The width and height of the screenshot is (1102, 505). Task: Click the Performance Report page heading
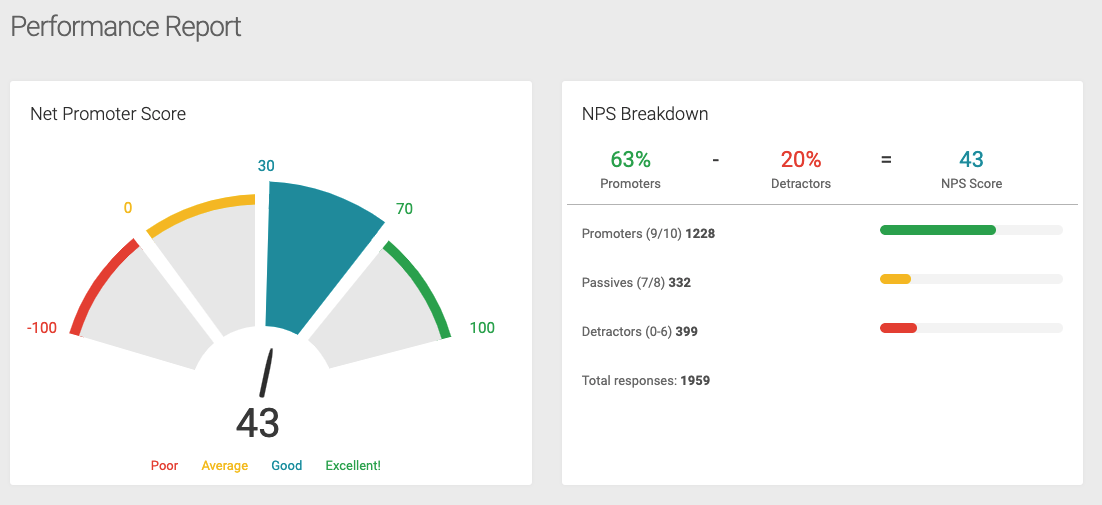pyautogui.click(x=126, y=27)
